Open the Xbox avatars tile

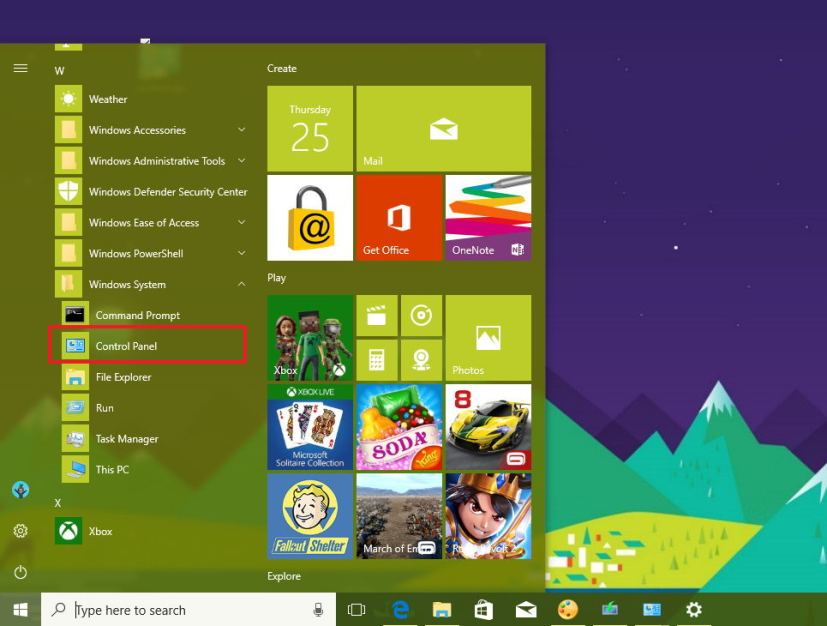click(x=310, y=338)
